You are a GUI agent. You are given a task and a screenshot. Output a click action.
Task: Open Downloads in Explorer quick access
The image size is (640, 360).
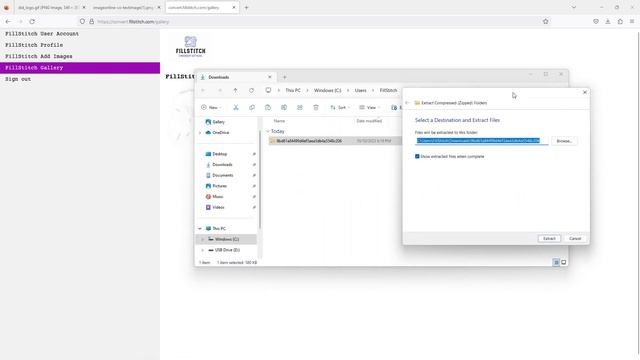[219, 164]
